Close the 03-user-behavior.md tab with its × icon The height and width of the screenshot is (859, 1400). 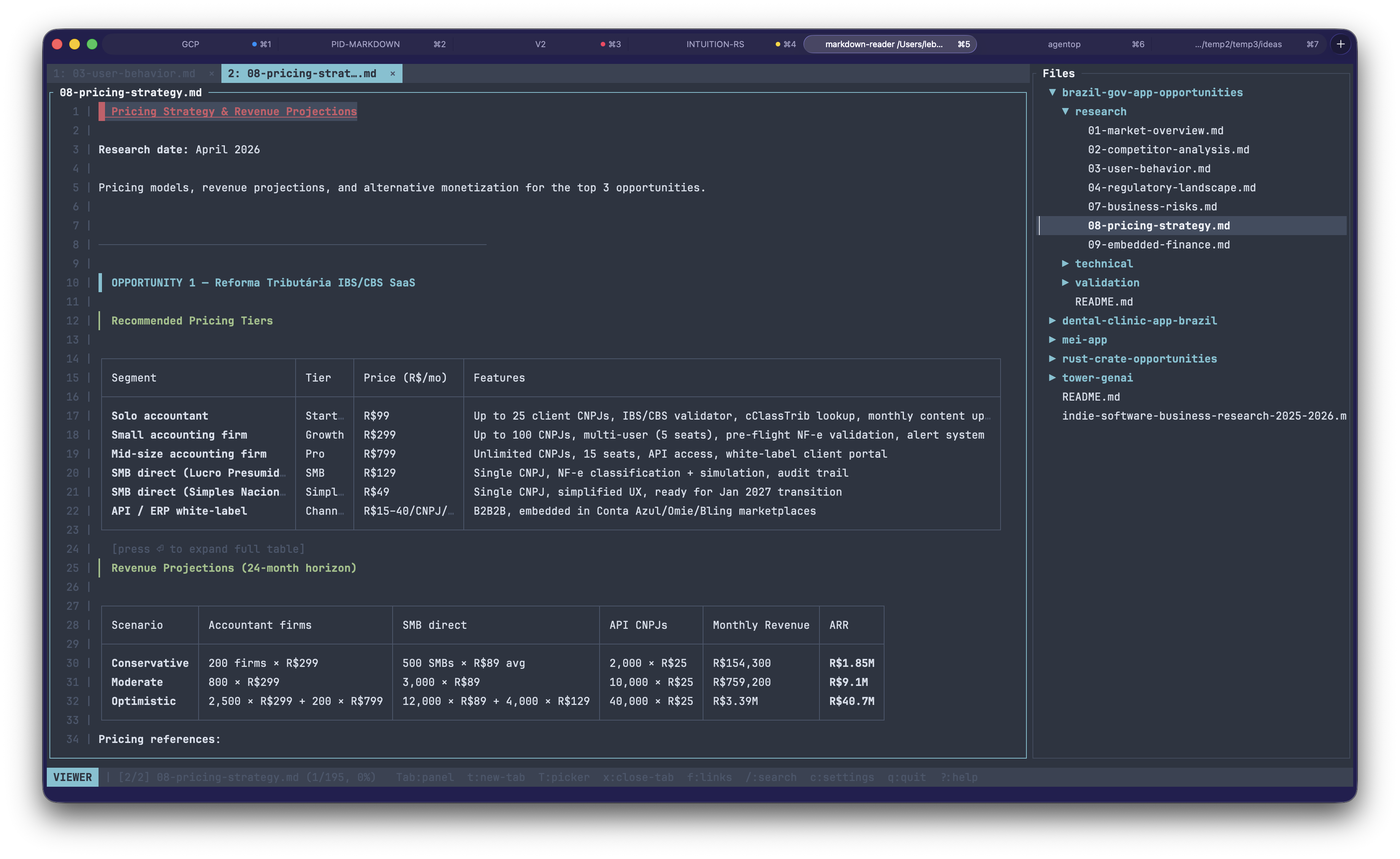pos(212,73)
